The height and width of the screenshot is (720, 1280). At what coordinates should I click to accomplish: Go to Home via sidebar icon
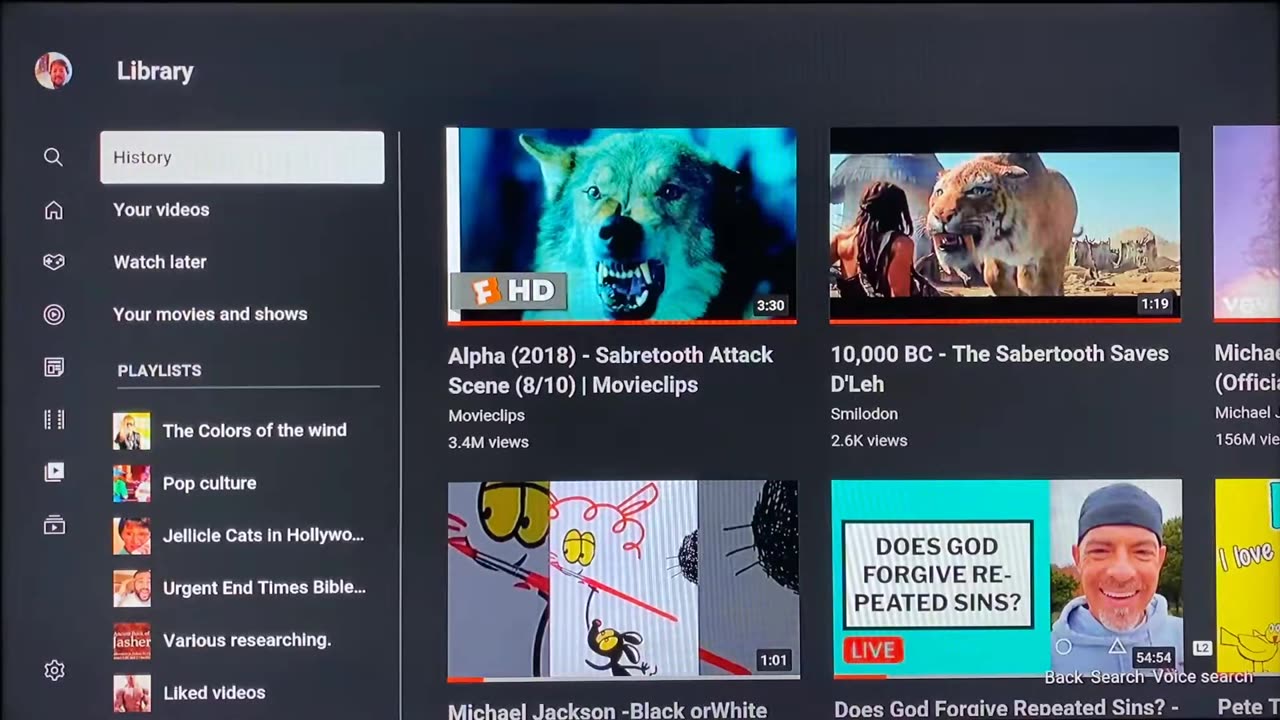coord(53,210)
